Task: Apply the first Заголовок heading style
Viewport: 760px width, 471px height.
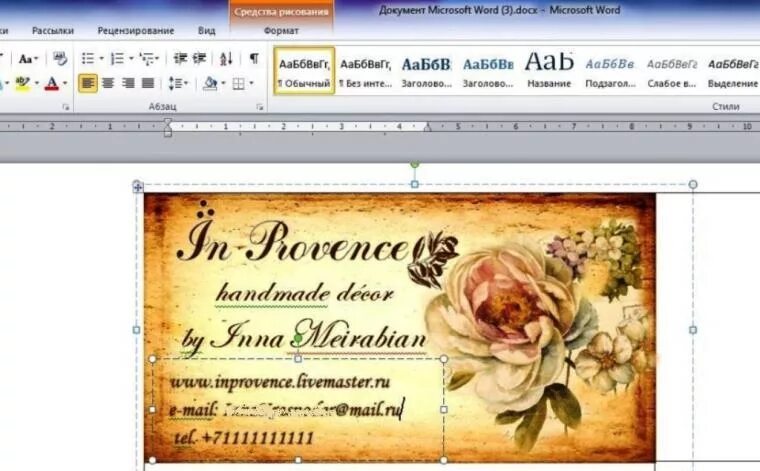Action: tap(427, 71)
